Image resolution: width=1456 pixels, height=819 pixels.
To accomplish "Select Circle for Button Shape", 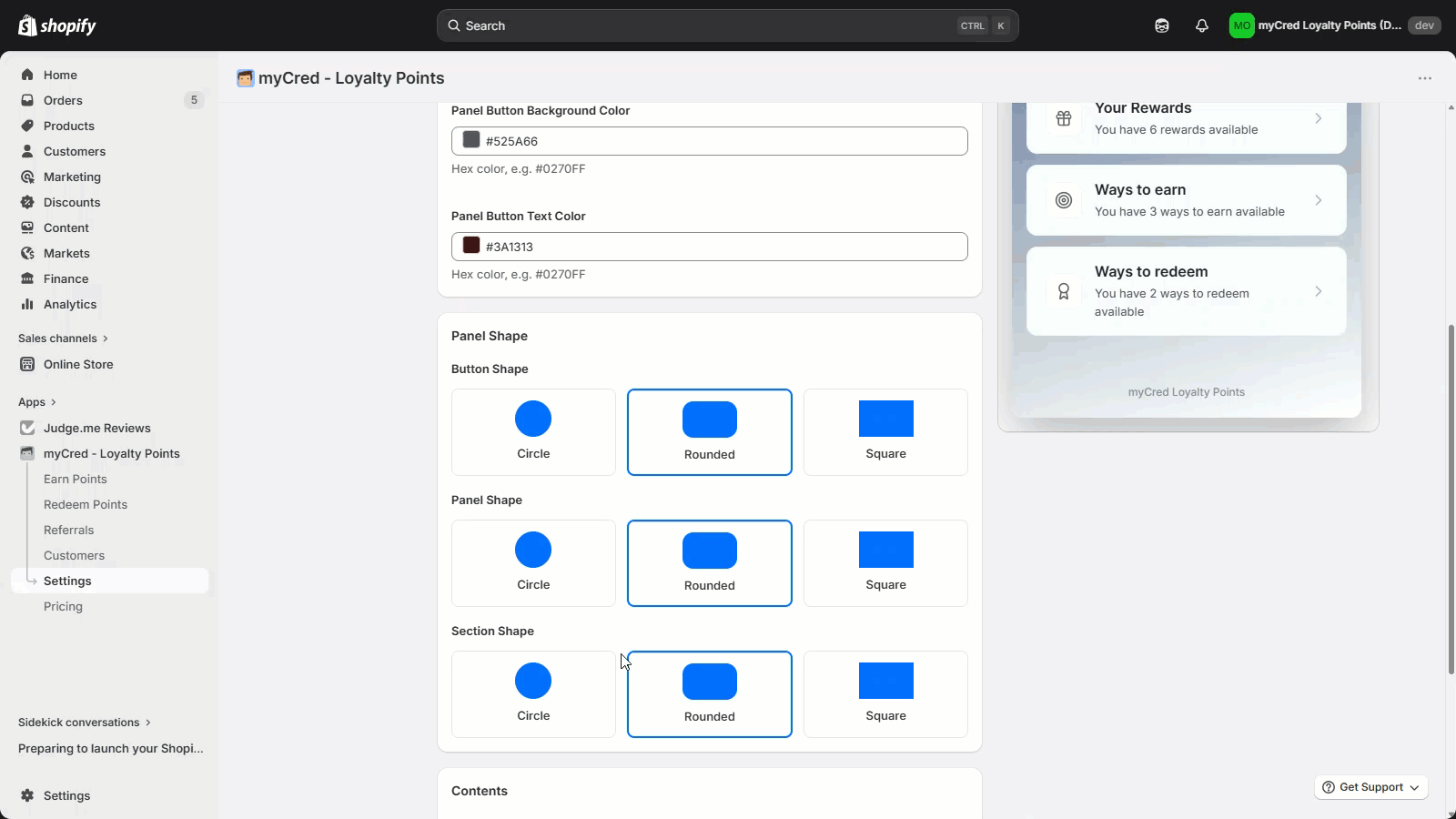I will tap(533, 431).
